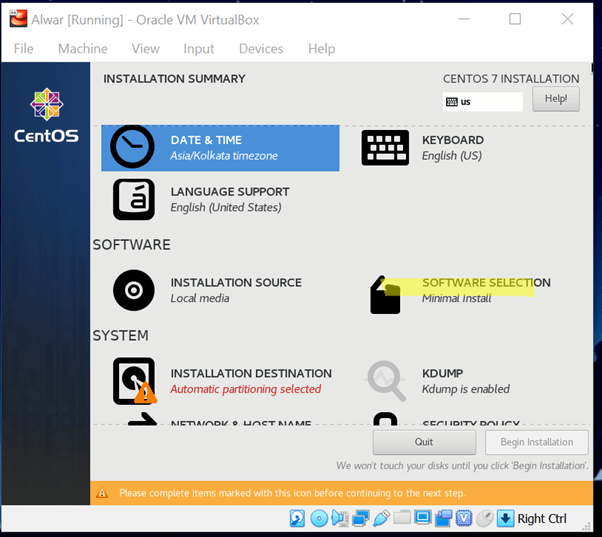Open Language Support settings icon
602x537 pixels.
(x=133, y=199)
